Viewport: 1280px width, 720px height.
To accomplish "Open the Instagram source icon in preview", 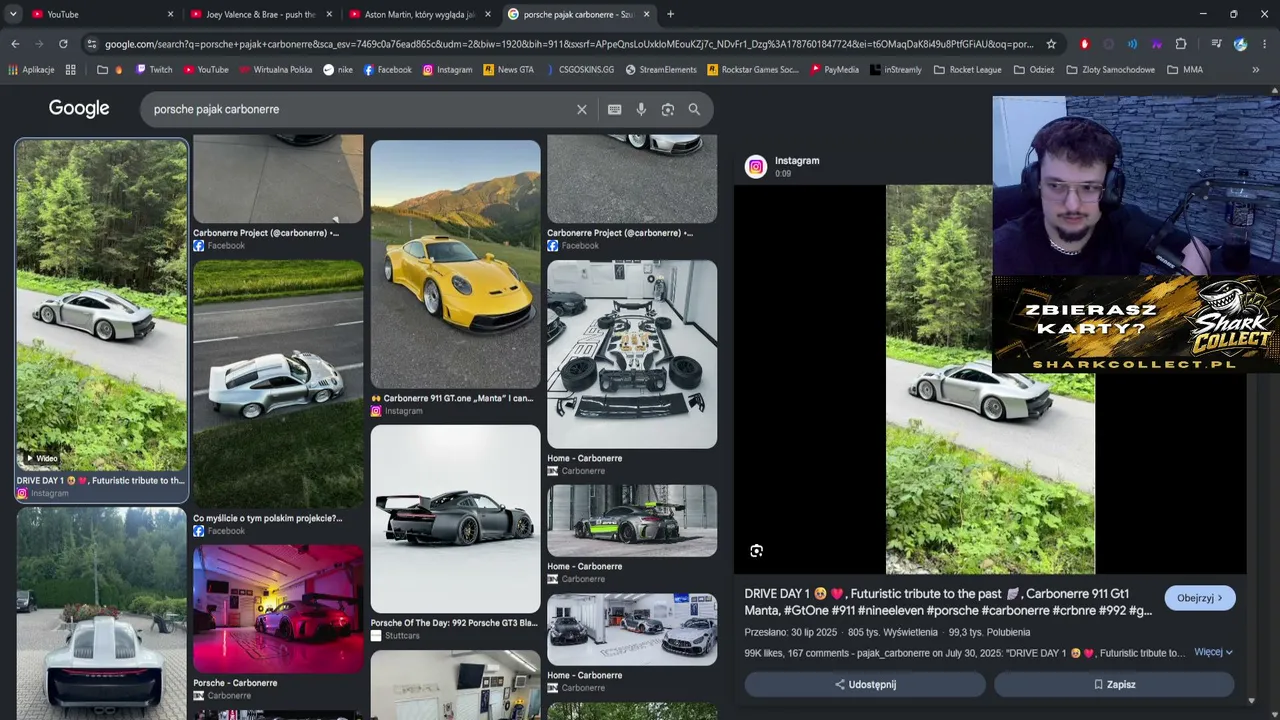I will (x=756, y=167).
